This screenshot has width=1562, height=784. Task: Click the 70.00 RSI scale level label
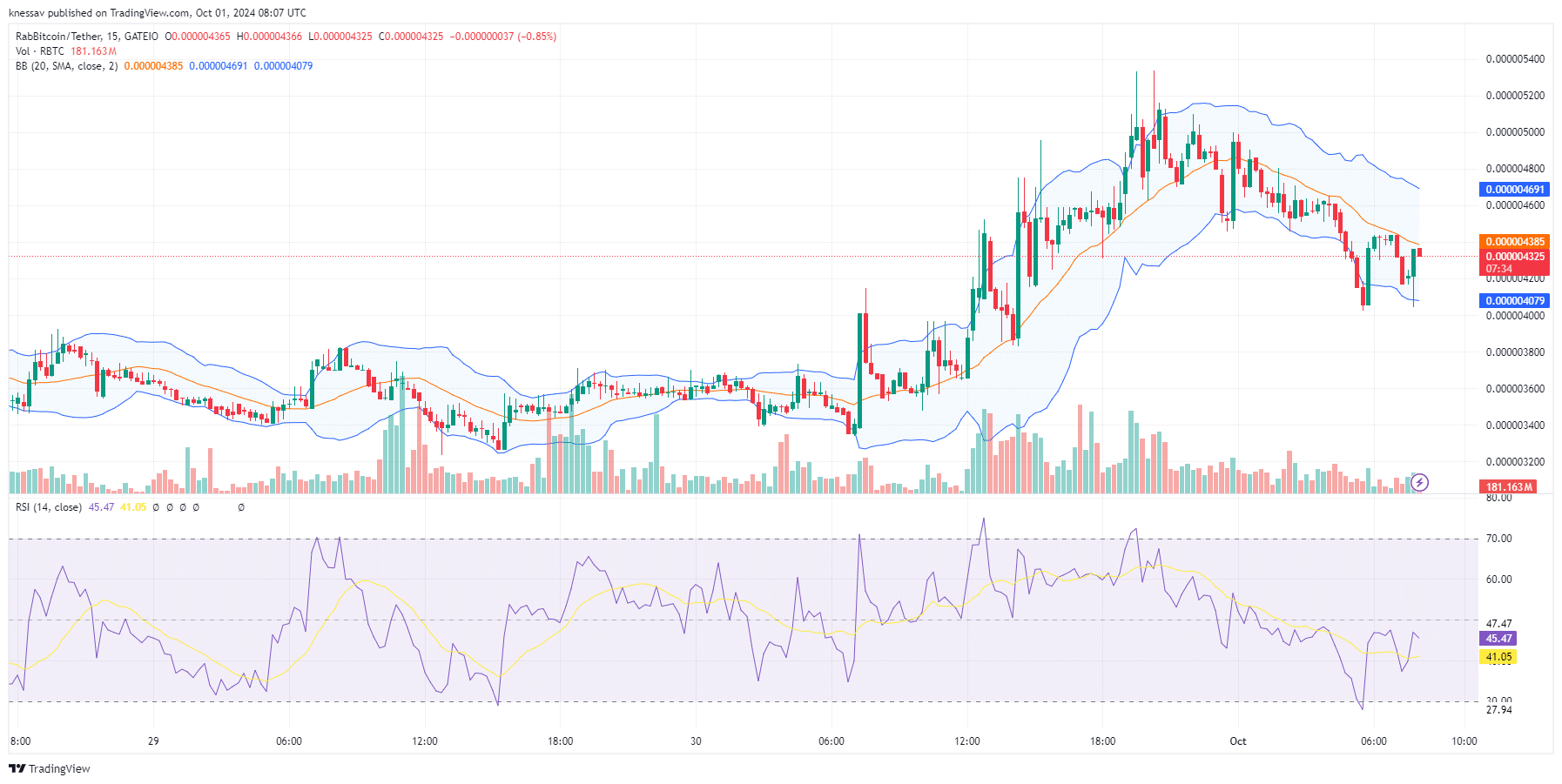point(1498,539)
